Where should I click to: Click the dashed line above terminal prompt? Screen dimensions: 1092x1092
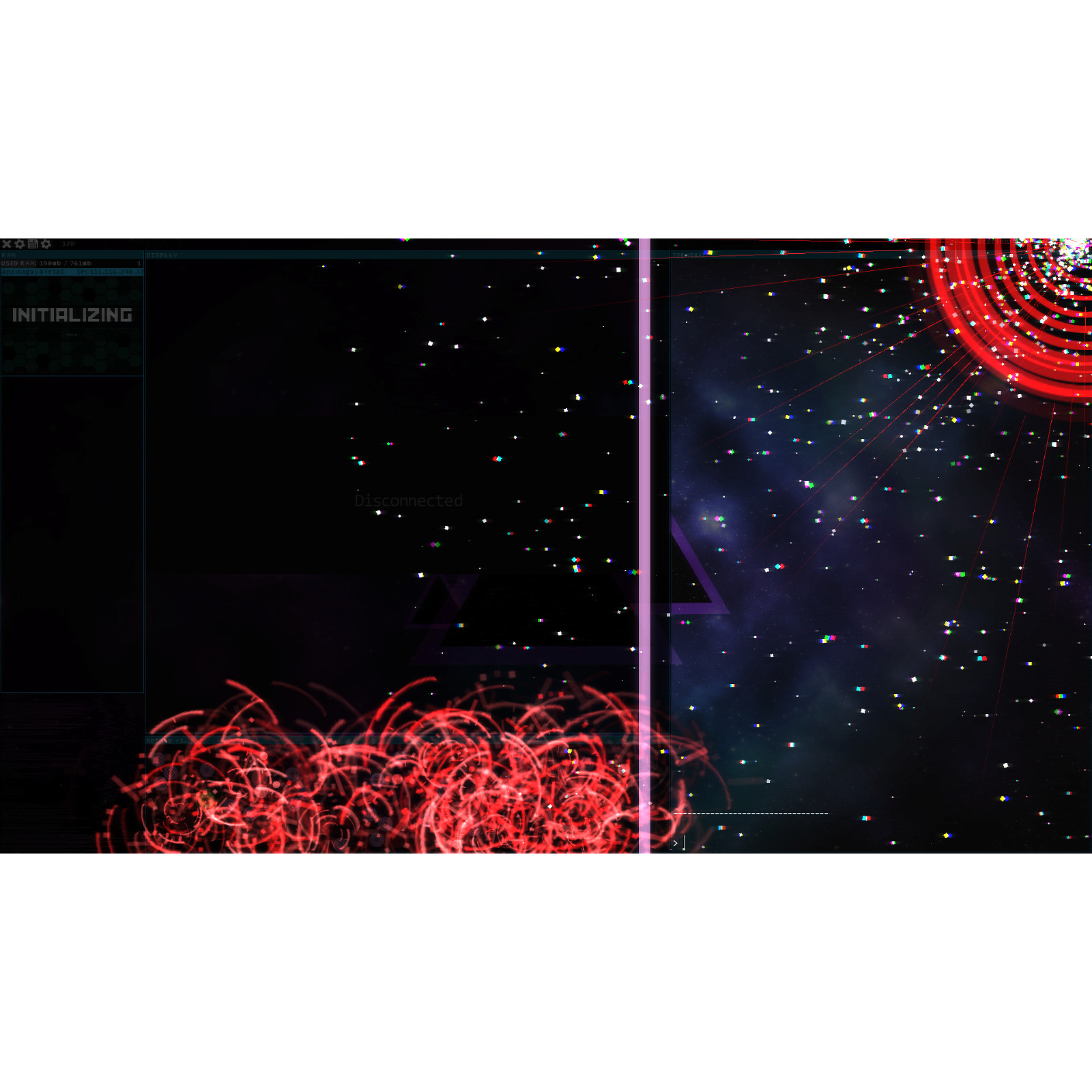click(751, 814)
